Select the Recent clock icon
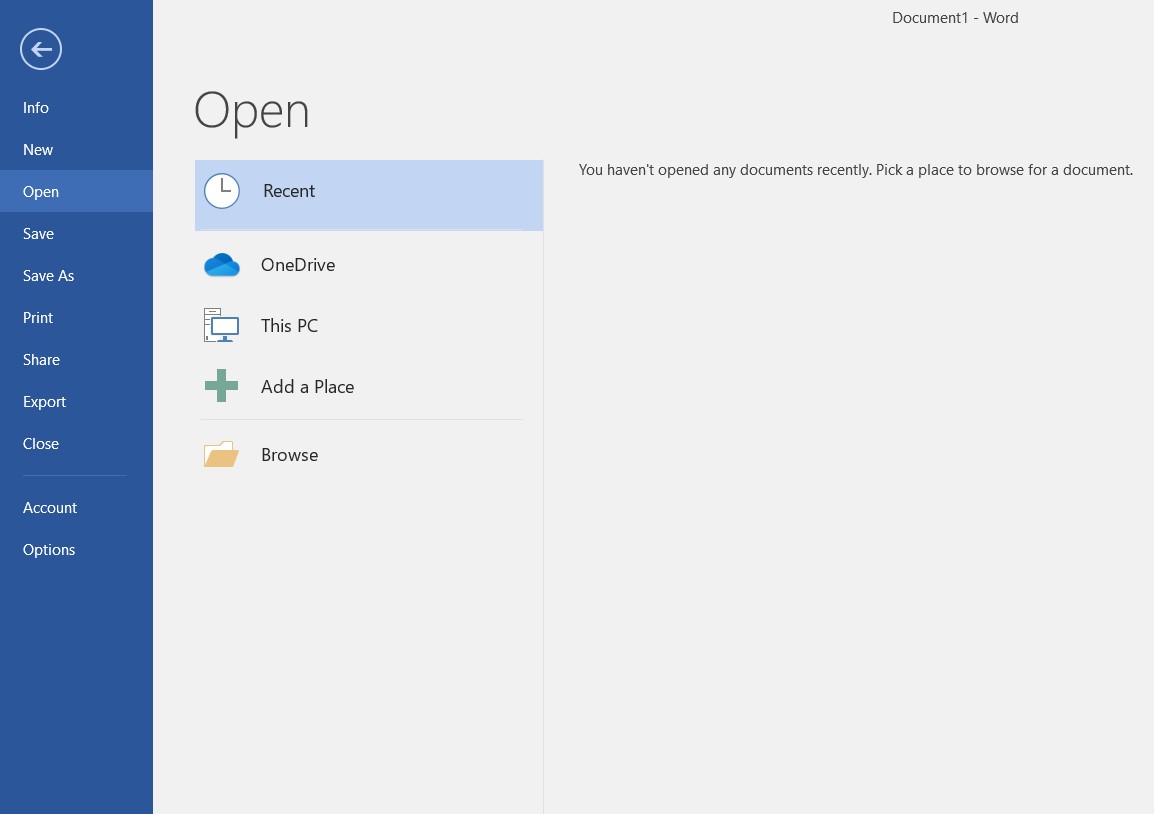Image resolution: width=1154 pixels, height=814 pixels. pos(221,190)
